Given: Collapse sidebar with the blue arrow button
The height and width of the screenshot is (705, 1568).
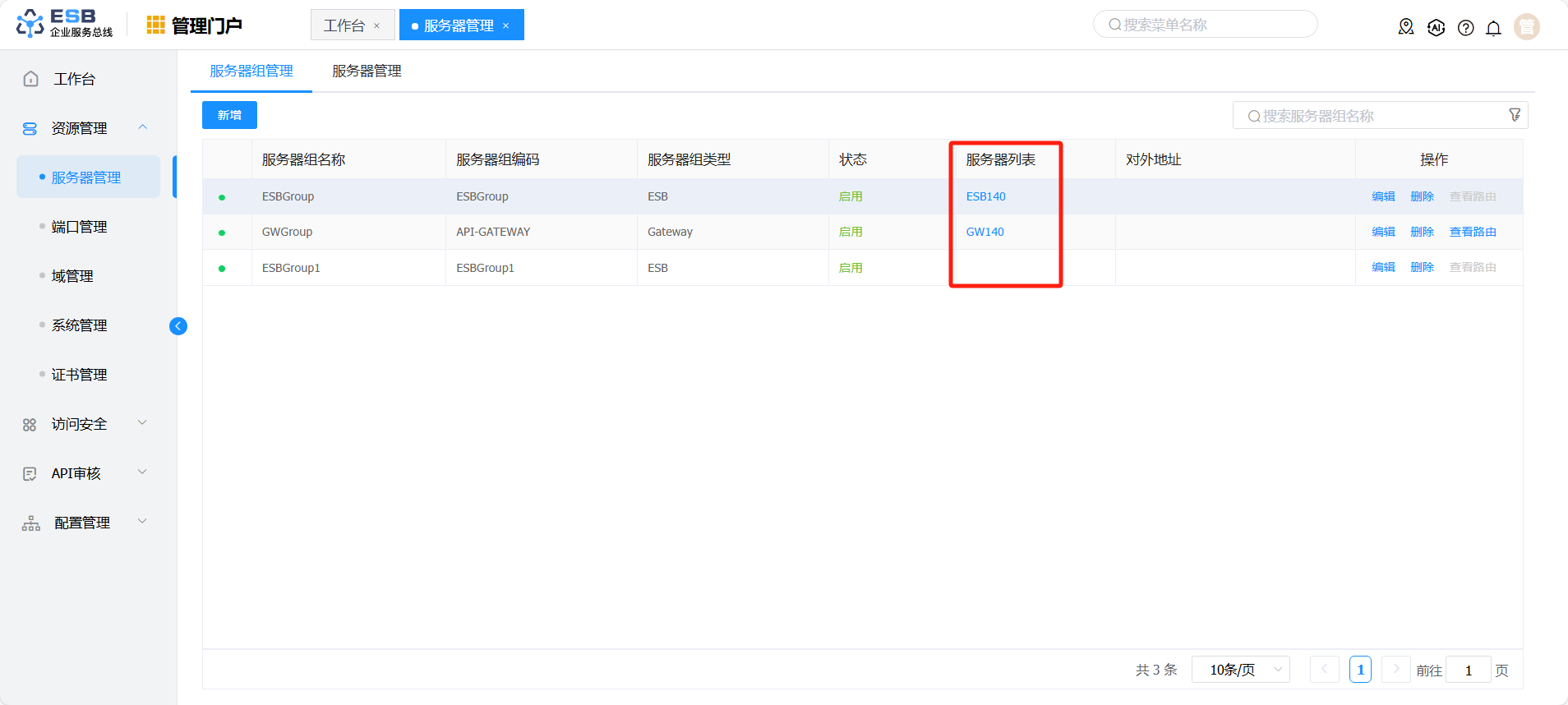Looking at the screenshot, I should coord(178,326).
